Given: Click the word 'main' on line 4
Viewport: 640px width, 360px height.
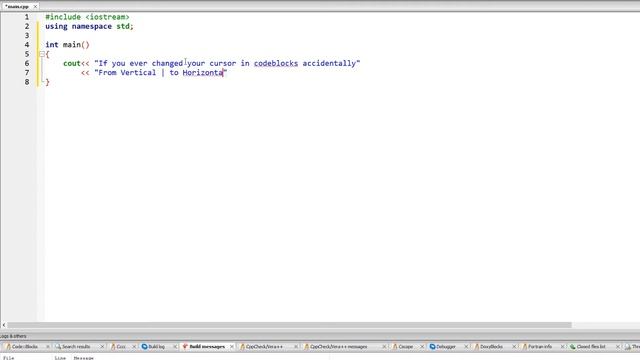Looking at the screenshot, I should pyautogui.click(x=71, y=45).
